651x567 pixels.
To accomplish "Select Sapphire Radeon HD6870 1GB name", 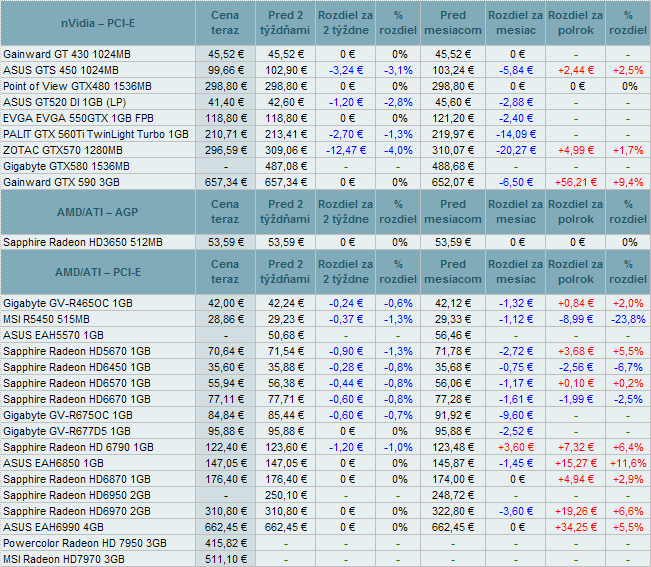I will 77,479.
